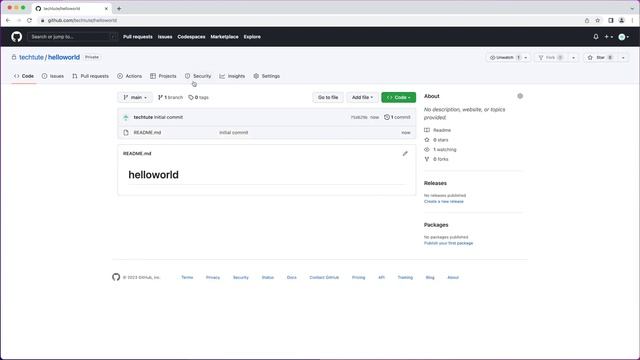Image resolution: width=640 pixels, height=360 pixels.
Task: Bookmark this page with the star icon
Action: [598, 20]
